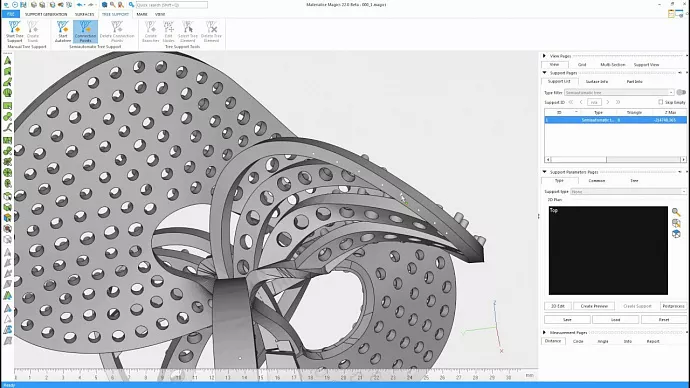
Task: Open the Support Pages panel options arrow
Action: point(680,73)
